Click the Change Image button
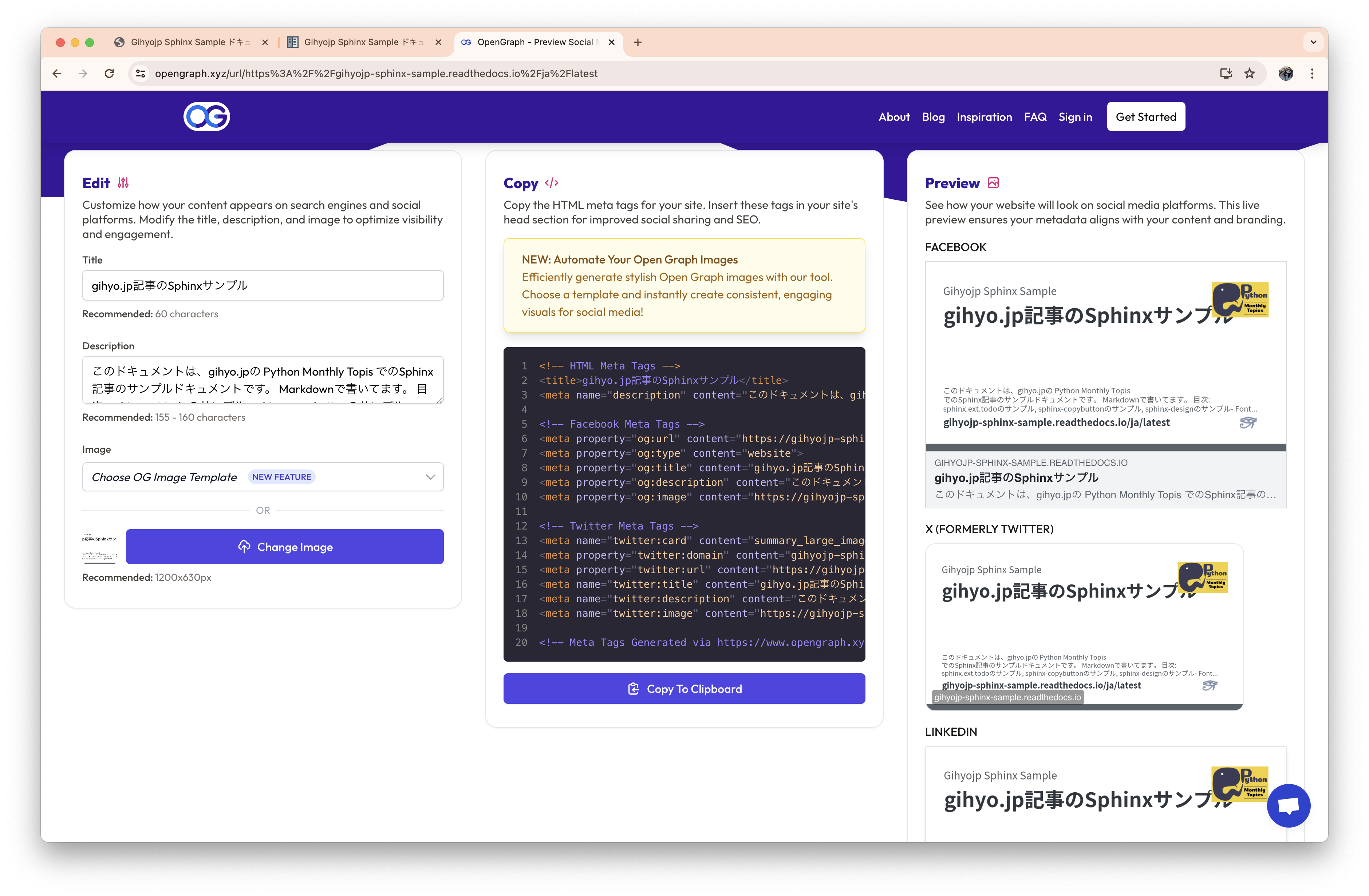The image size is (1369, 896). (285, 547)
